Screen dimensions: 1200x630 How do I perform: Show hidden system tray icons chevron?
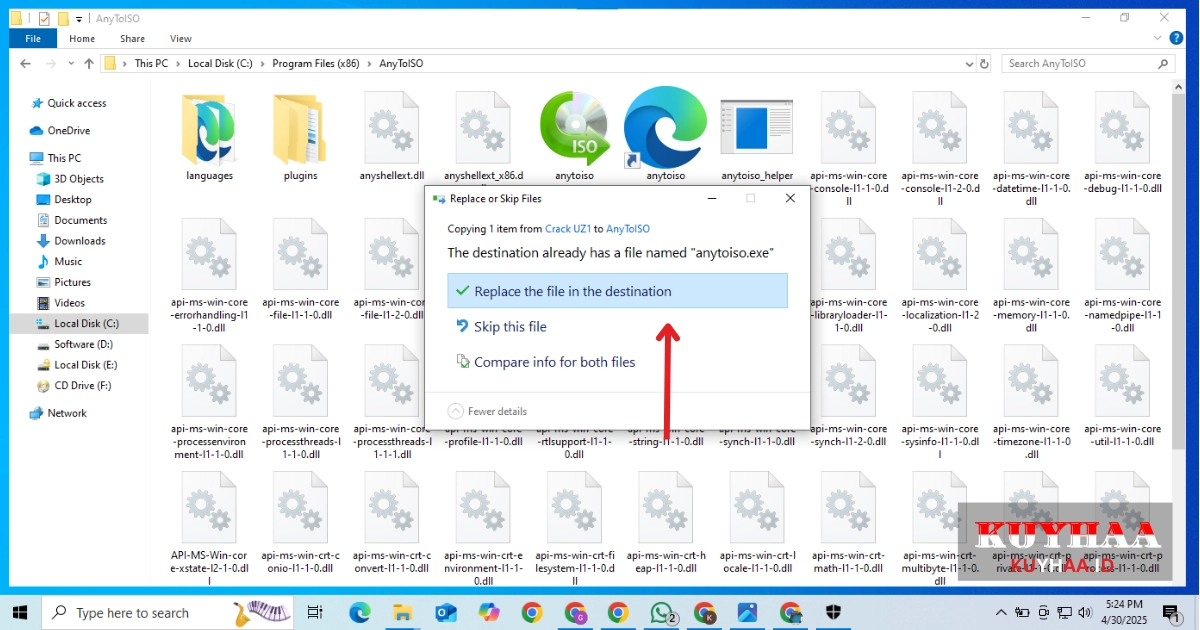(1001, 612)
